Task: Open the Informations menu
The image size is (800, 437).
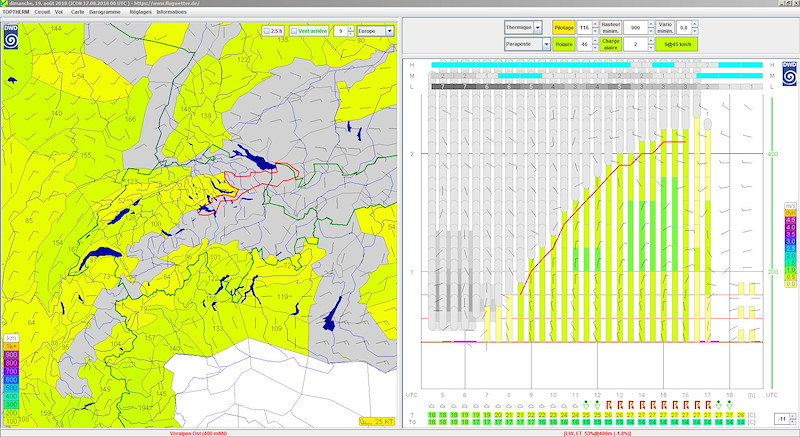Action: click(x=171, y=12)
